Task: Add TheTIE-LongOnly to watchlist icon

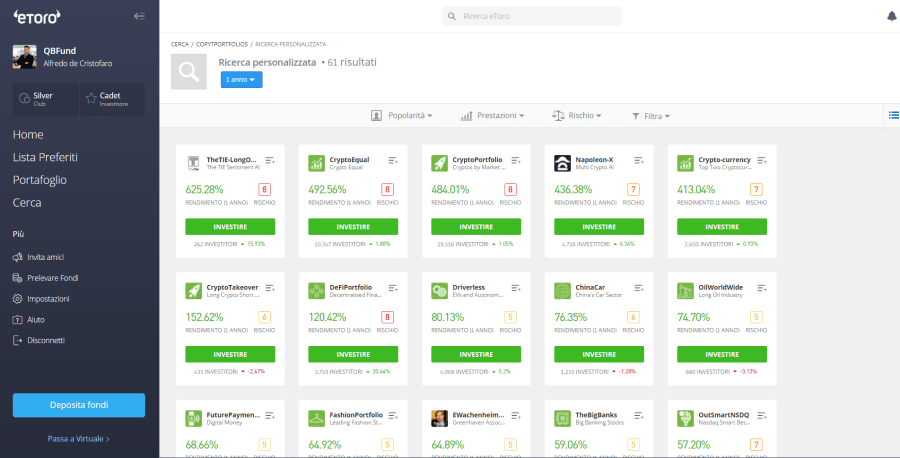Action: [270, 161]
